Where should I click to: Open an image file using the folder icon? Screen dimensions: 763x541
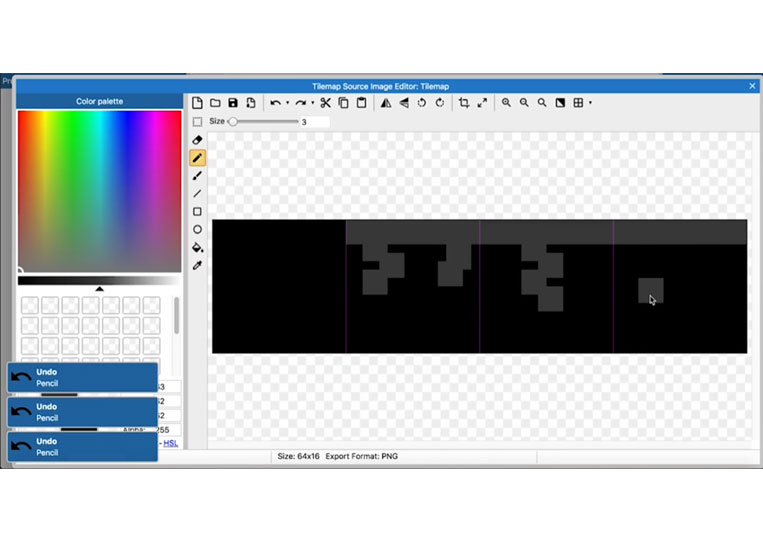coord(215,103)
